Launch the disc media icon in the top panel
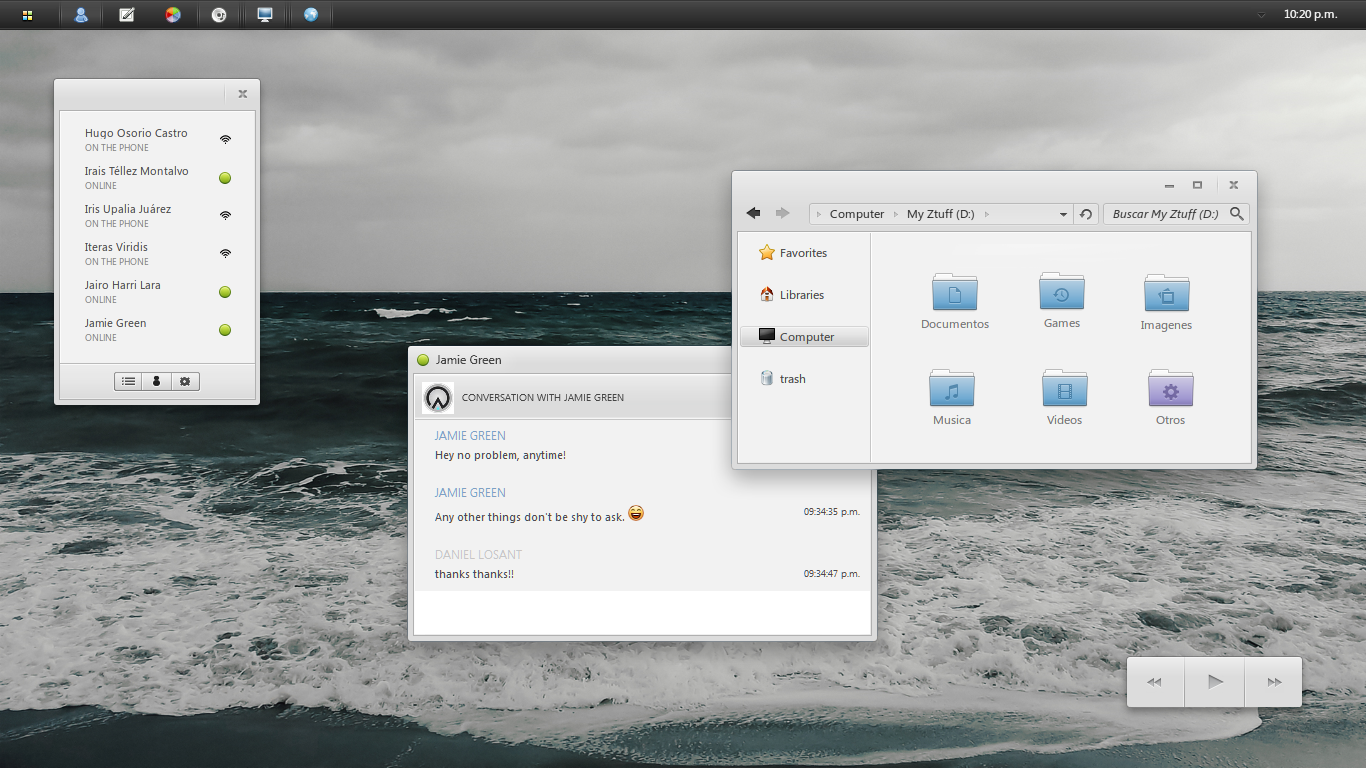Viewport: 1366px width, 768px height. pos(219,15)
